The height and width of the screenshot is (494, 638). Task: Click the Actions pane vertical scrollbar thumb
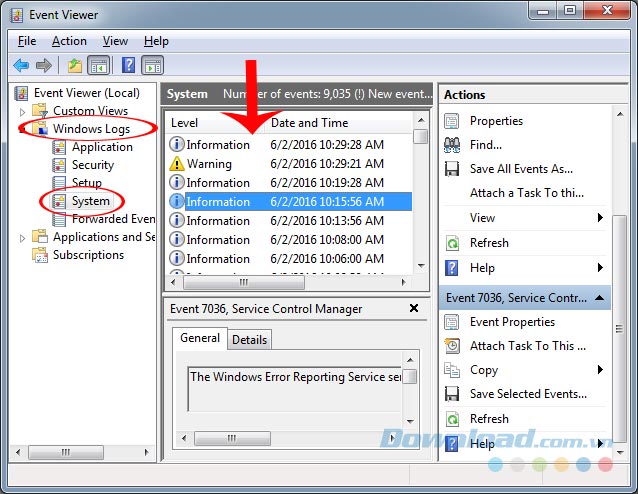point(619,329)
